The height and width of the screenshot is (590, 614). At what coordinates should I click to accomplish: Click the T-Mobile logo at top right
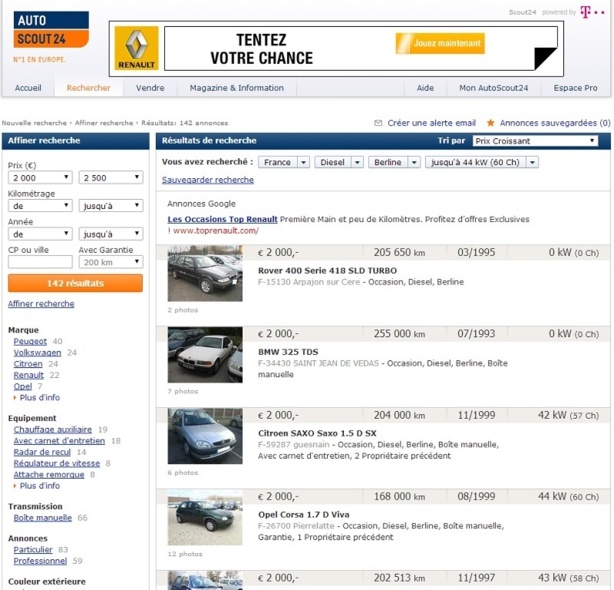598,12
